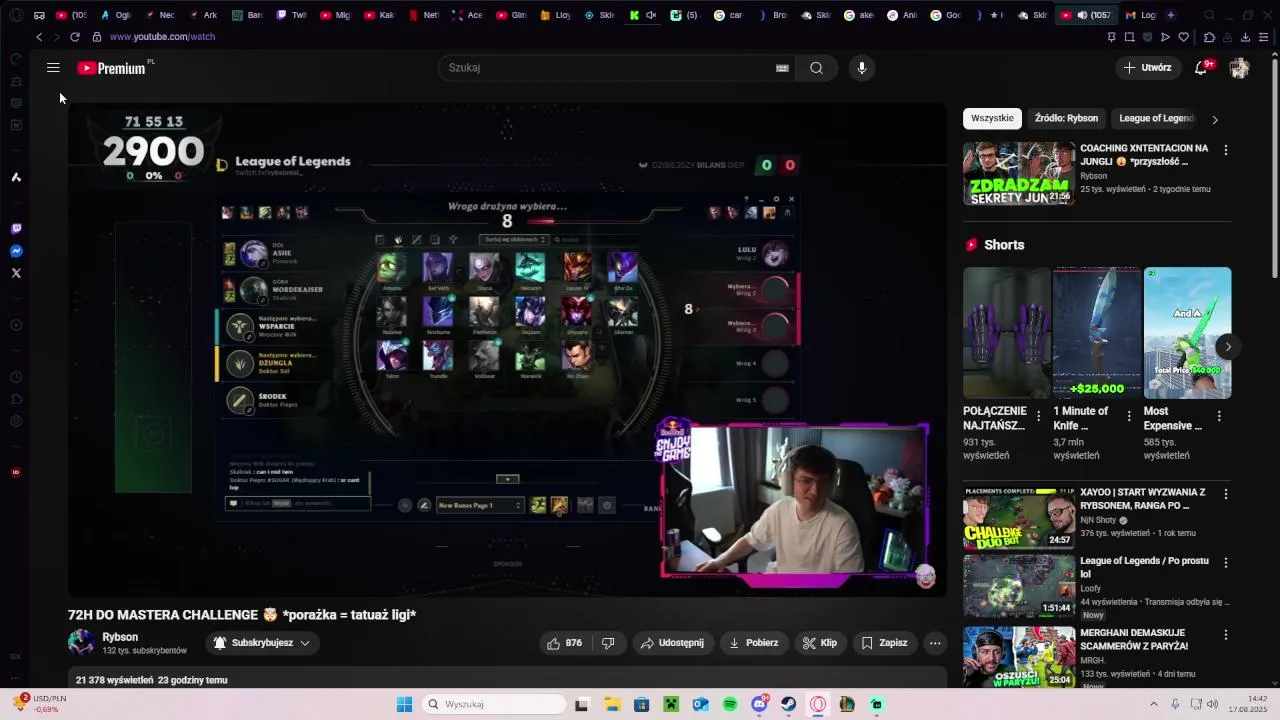Open COACHING XNTENTACION video thumbnail
This screenshot has width=1280, height=720.
click(x=1018, y=174)
